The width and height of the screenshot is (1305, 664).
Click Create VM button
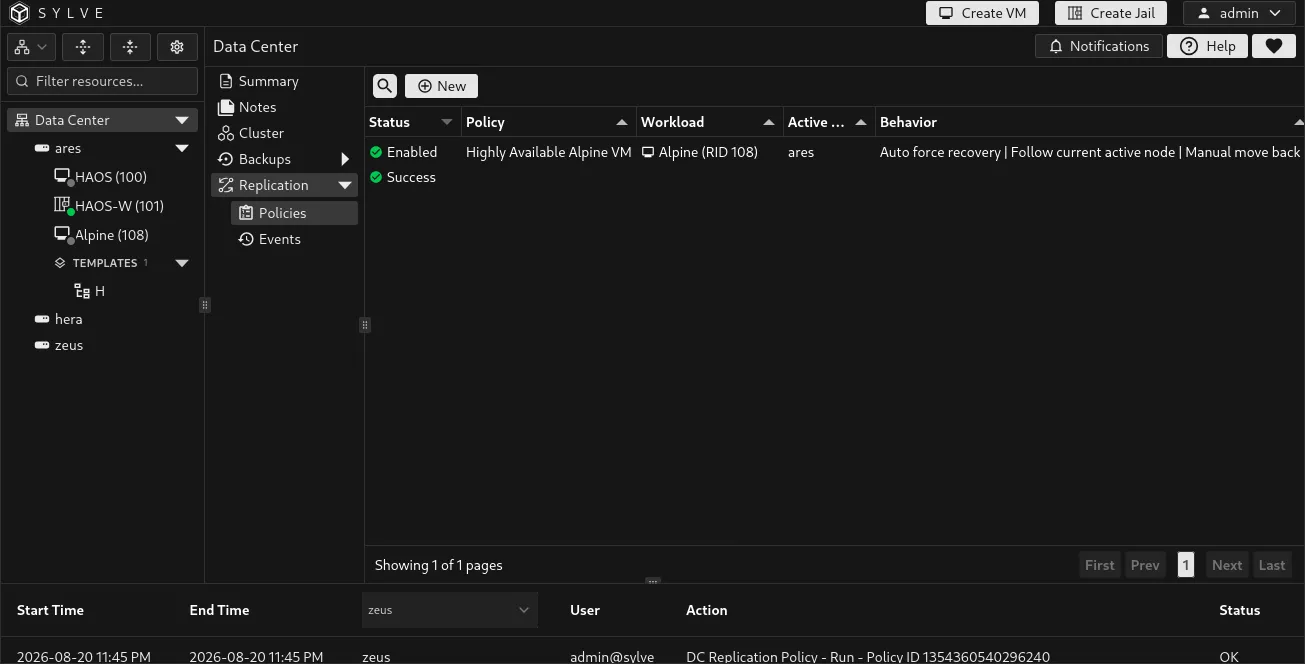coord(982,13)
